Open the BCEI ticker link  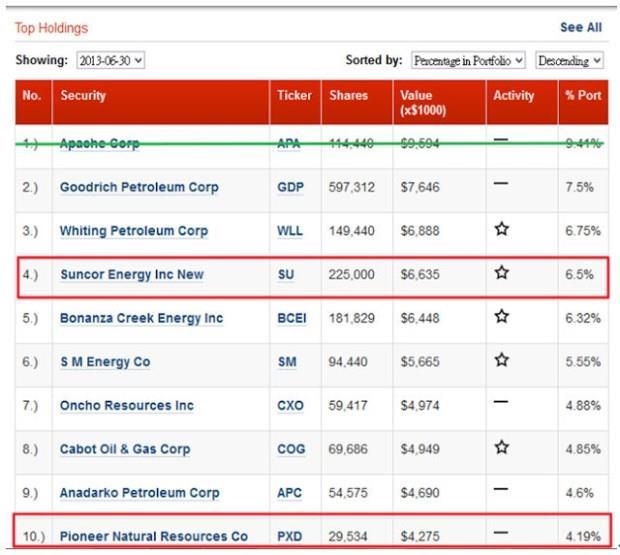pos(292,318)
